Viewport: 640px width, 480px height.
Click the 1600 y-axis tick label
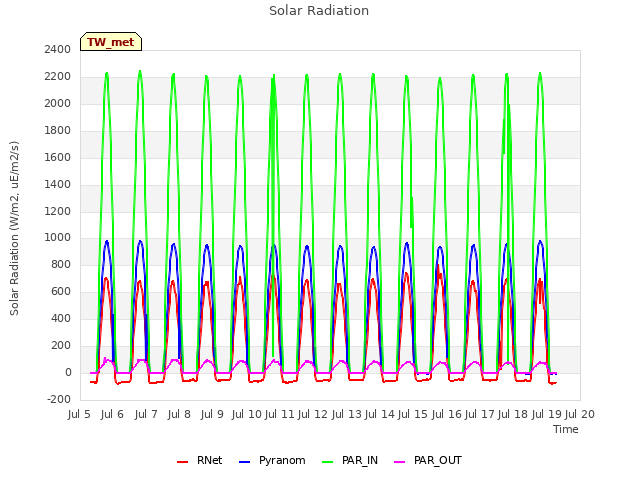pyautogui.click(x=58, y=157)
